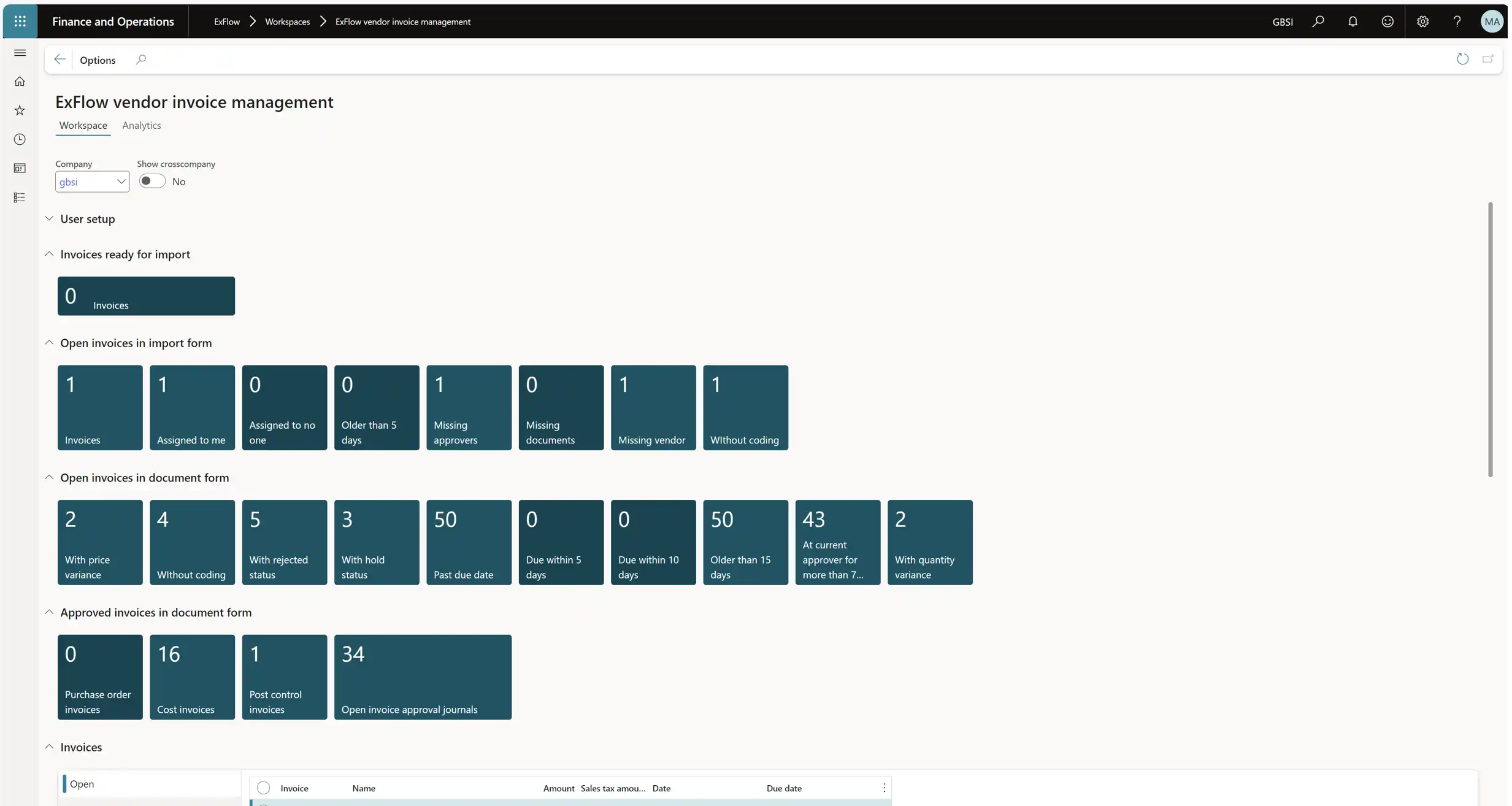Open feedback smiley icon
Image resolution: width=1512 pixels, height=806 pixels.
tap(1387, 21)
